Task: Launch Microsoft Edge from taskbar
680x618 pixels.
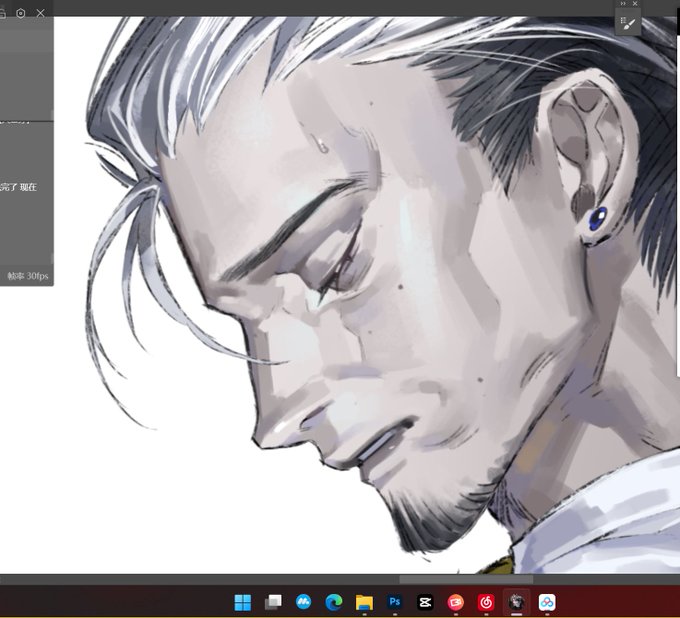Action: [x=333, y=602]
